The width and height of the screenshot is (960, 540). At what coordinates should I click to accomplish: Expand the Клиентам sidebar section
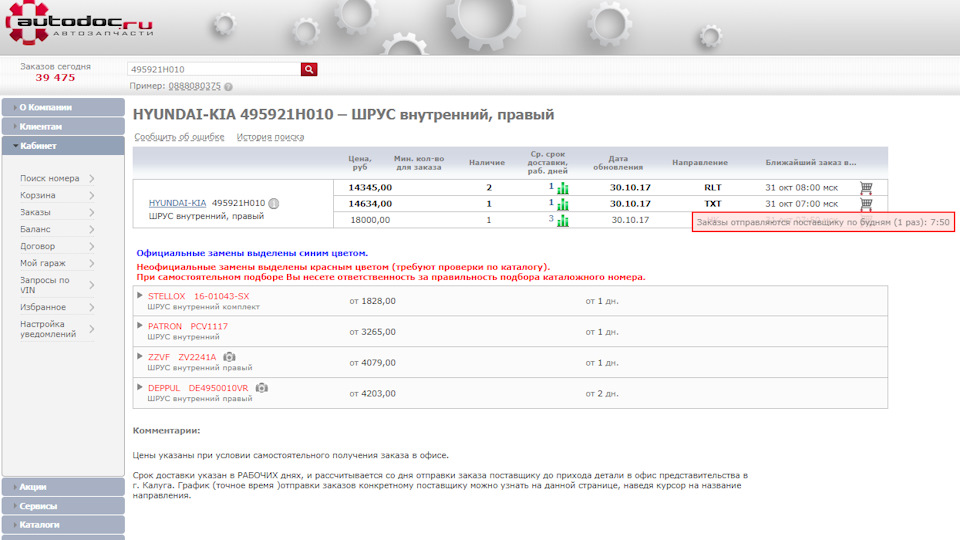click(x=63, y=126)
